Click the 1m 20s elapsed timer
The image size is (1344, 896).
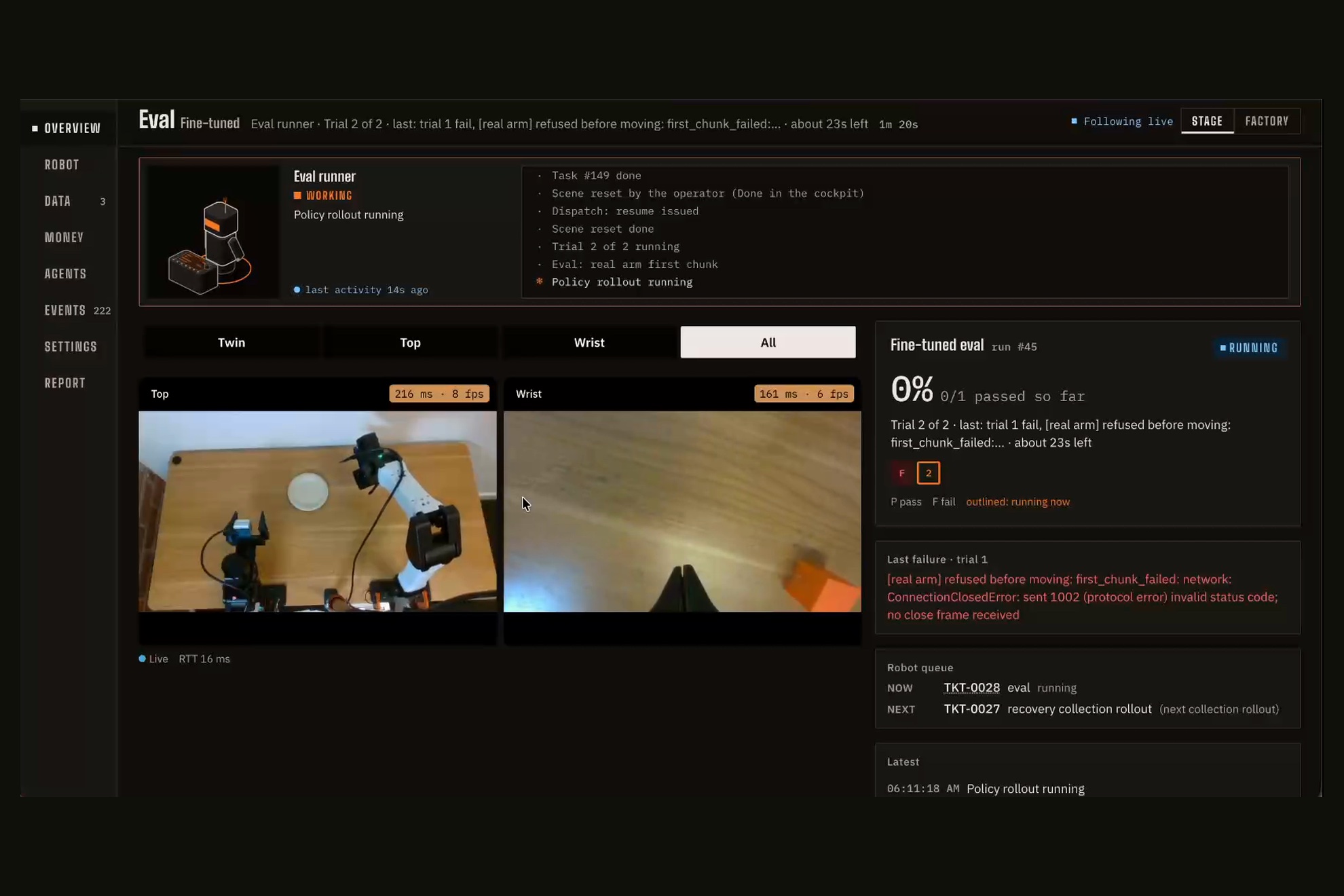898,124
